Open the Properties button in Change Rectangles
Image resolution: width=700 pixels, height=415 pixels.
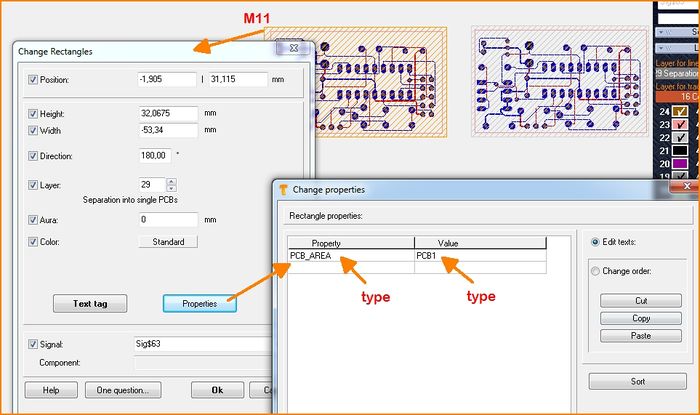(200, 303)
